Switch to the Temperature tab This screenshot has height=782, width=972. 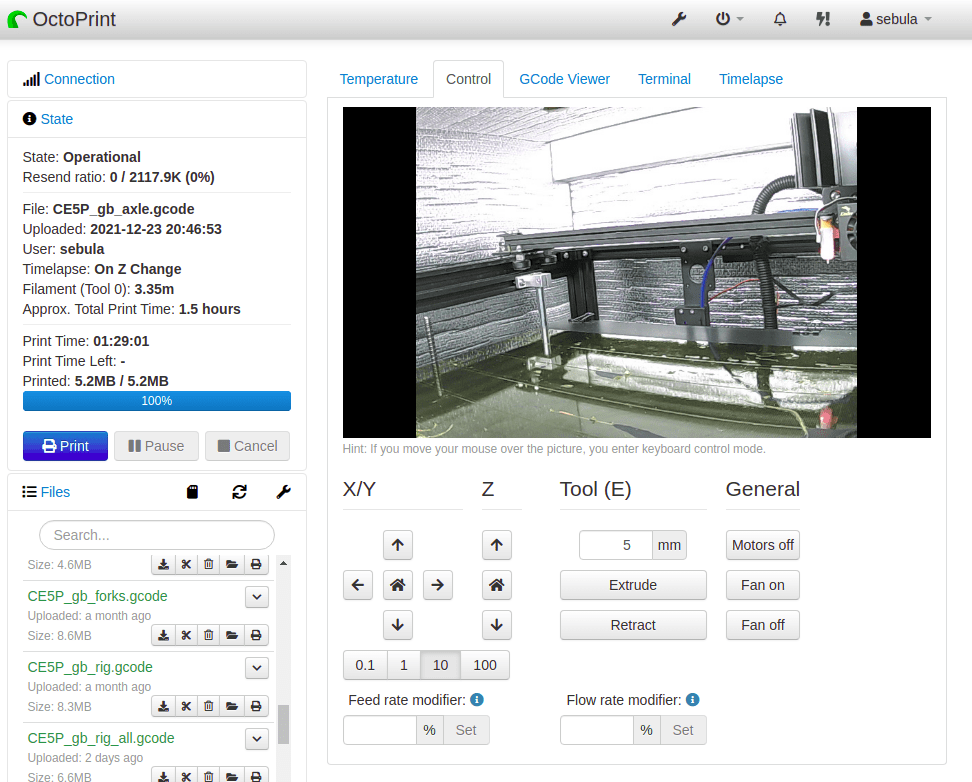coord(379,79)
